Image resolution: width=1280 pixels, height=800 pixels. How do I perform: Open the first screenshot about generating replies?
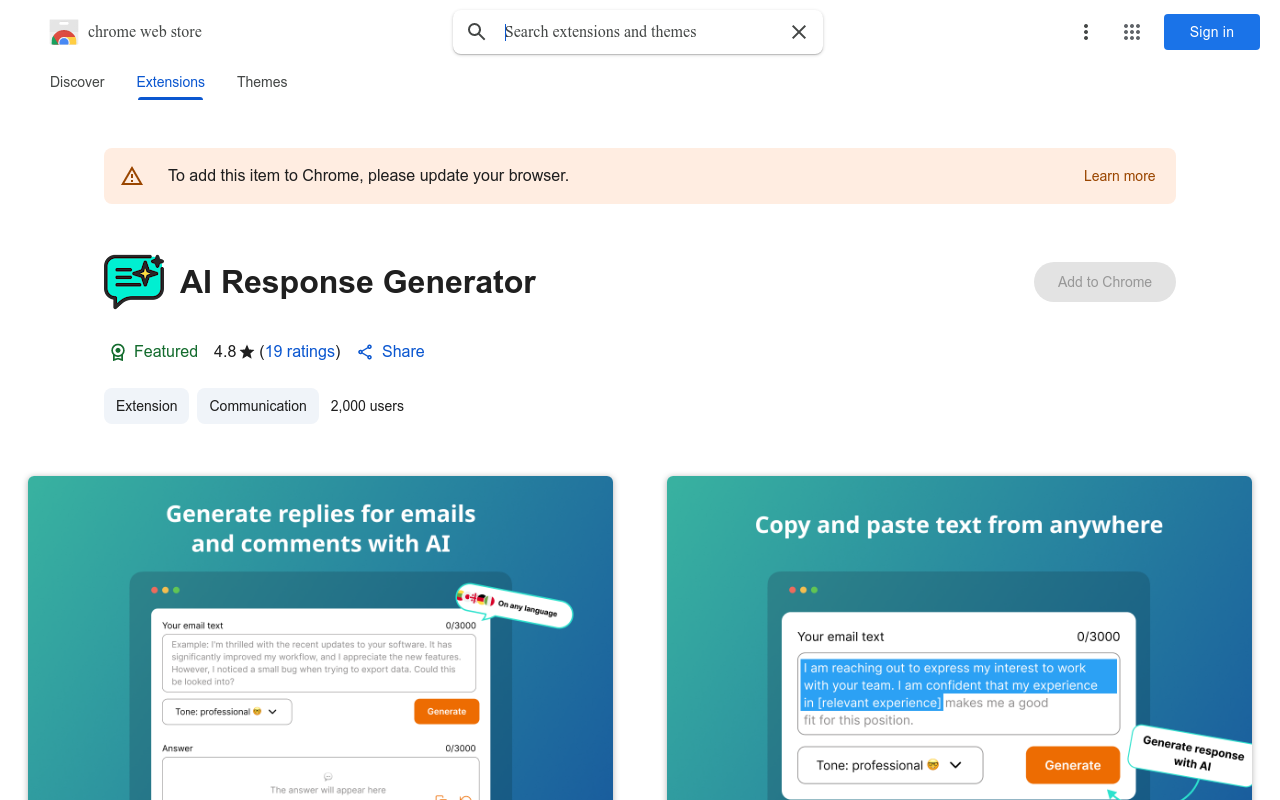(320, 638)
